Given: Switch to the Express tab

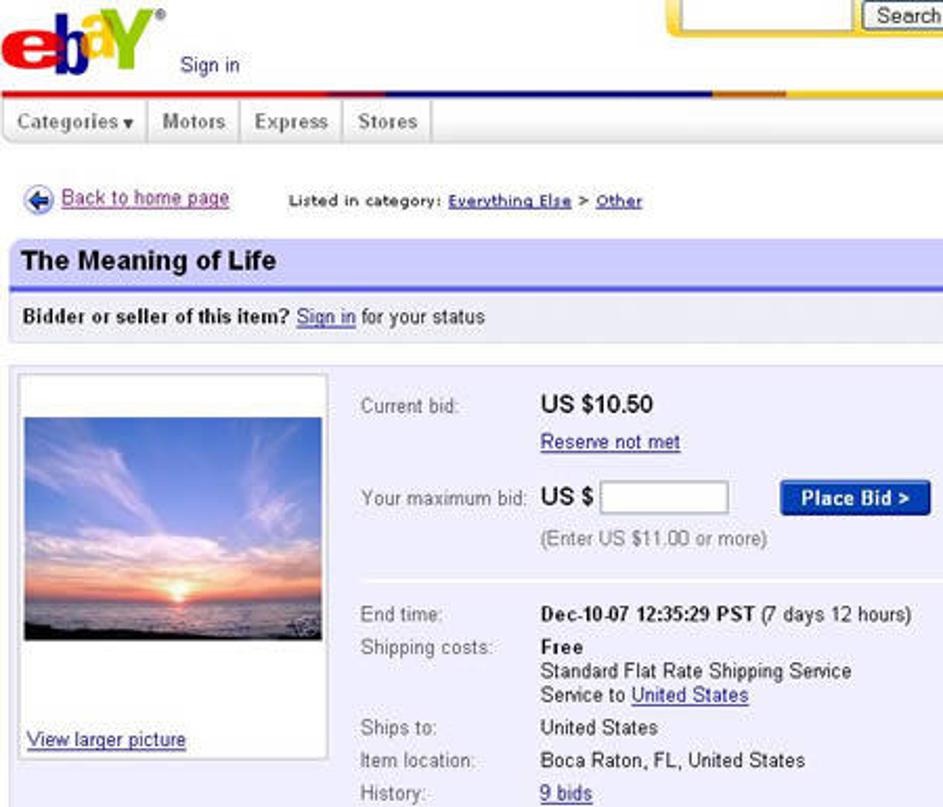Looking at the screenshot, I should (291, 122).
